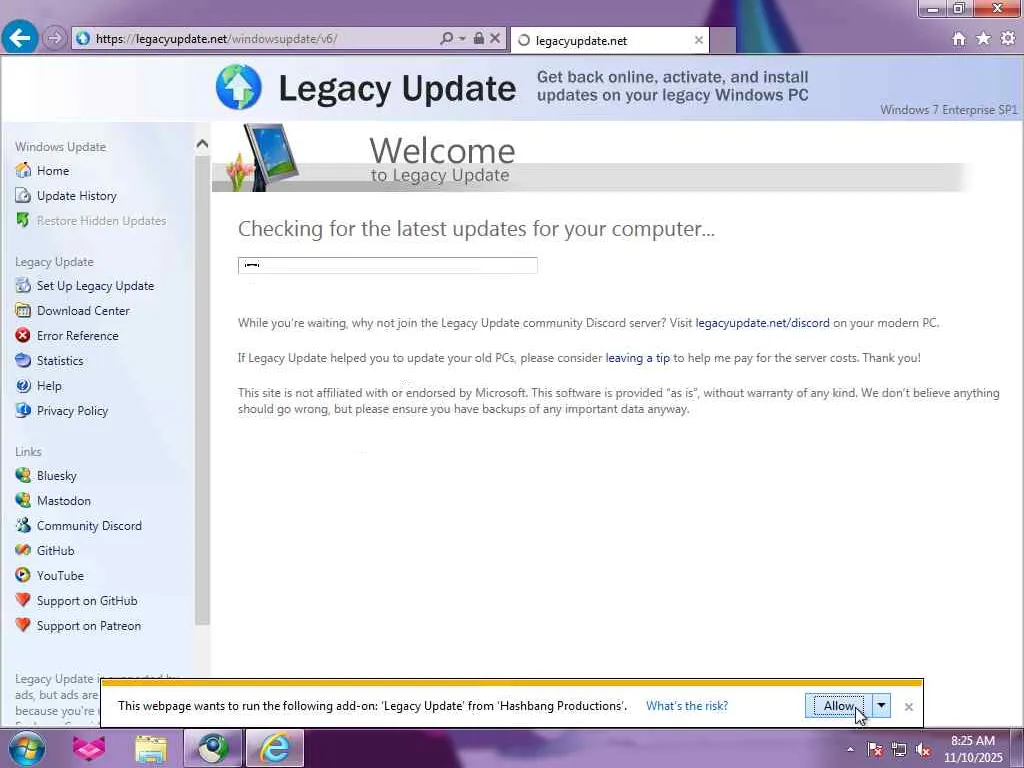Viewport: 1024px width, 768px height.
Task: Open the Windows Start orb
Action: [x=26, y=748]
